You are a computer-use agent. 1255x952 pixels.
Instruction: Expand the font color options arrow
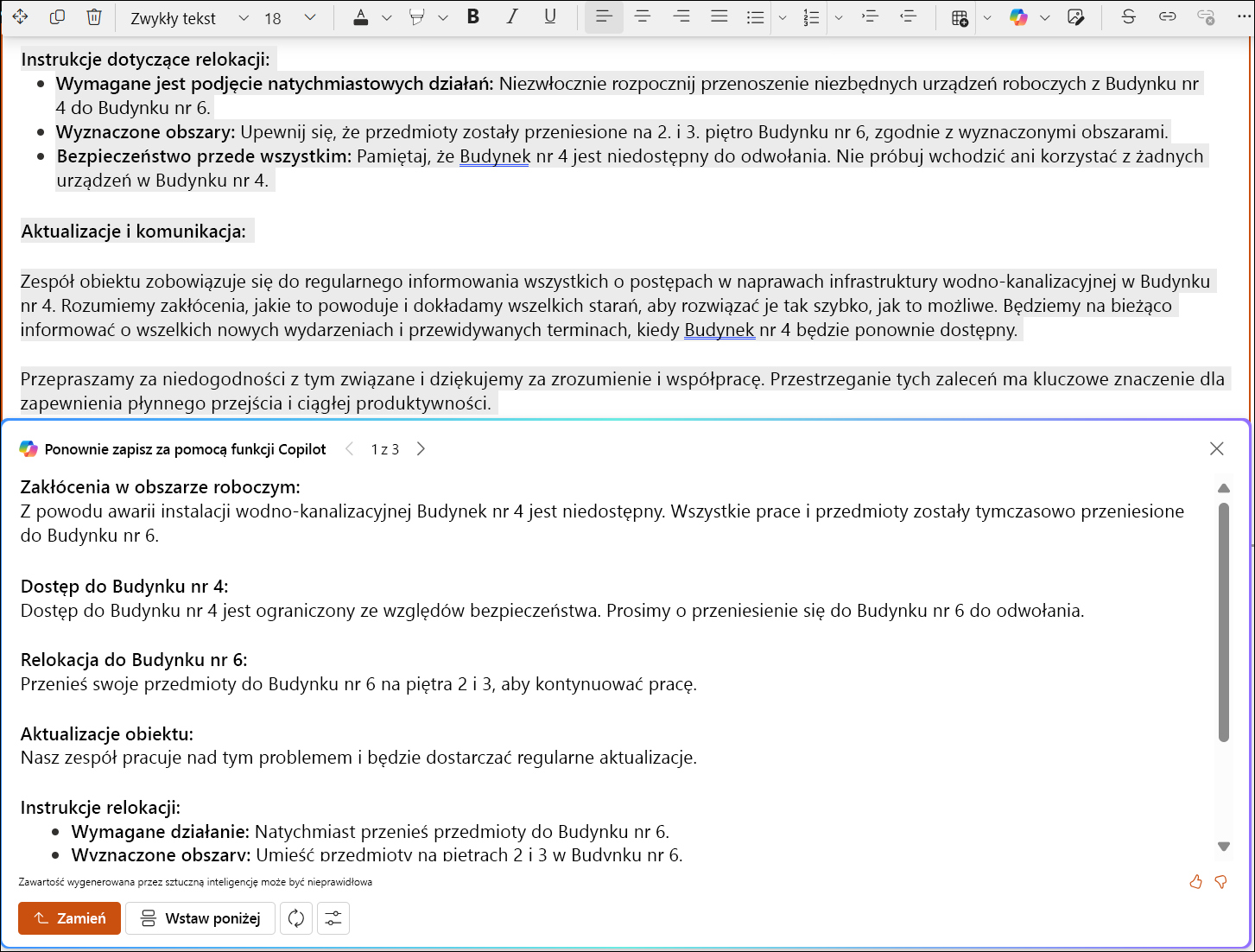[387, 18]
